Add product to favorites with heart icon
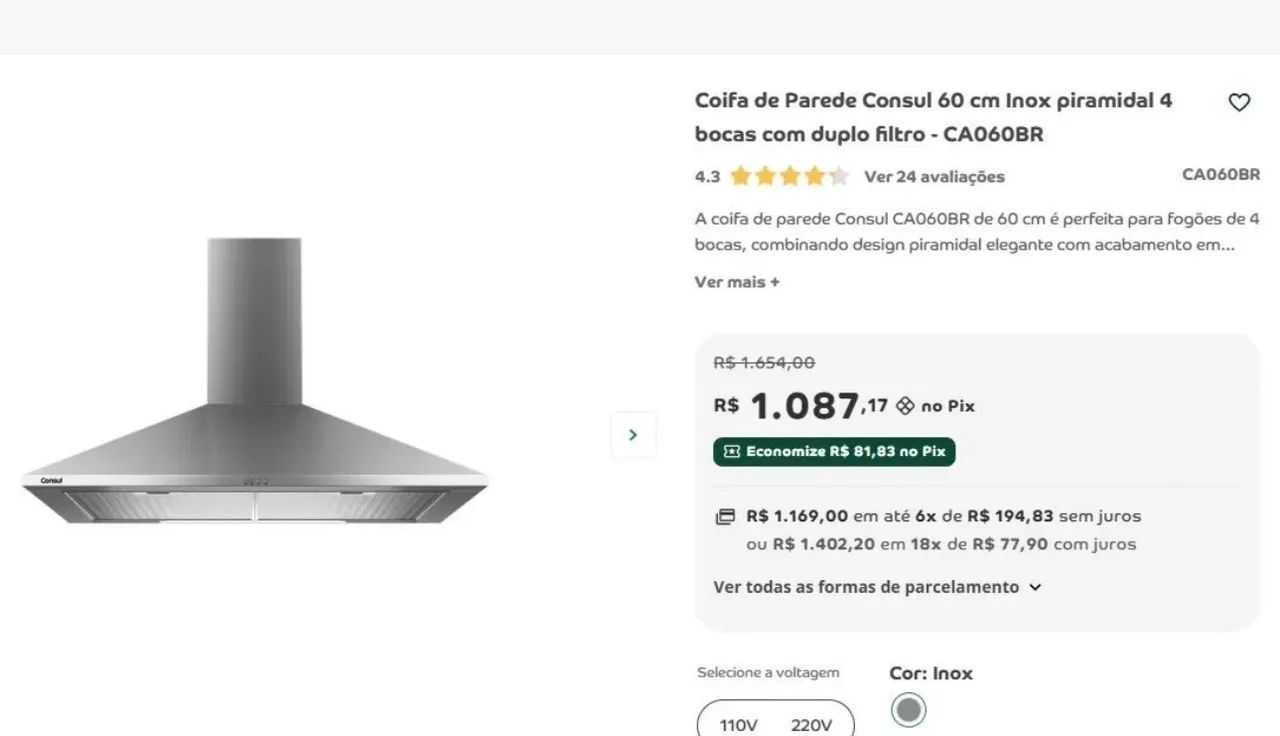1280x736 pixels. pyautogui.click(x=1239, y=102)
